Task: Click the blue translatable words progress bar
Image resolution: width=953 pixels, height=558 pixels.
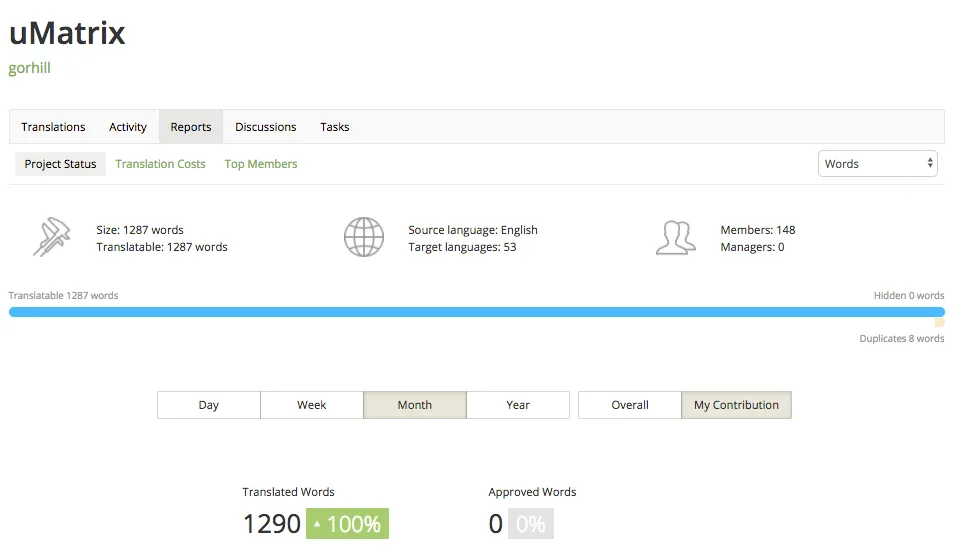Action: (476, 312)
